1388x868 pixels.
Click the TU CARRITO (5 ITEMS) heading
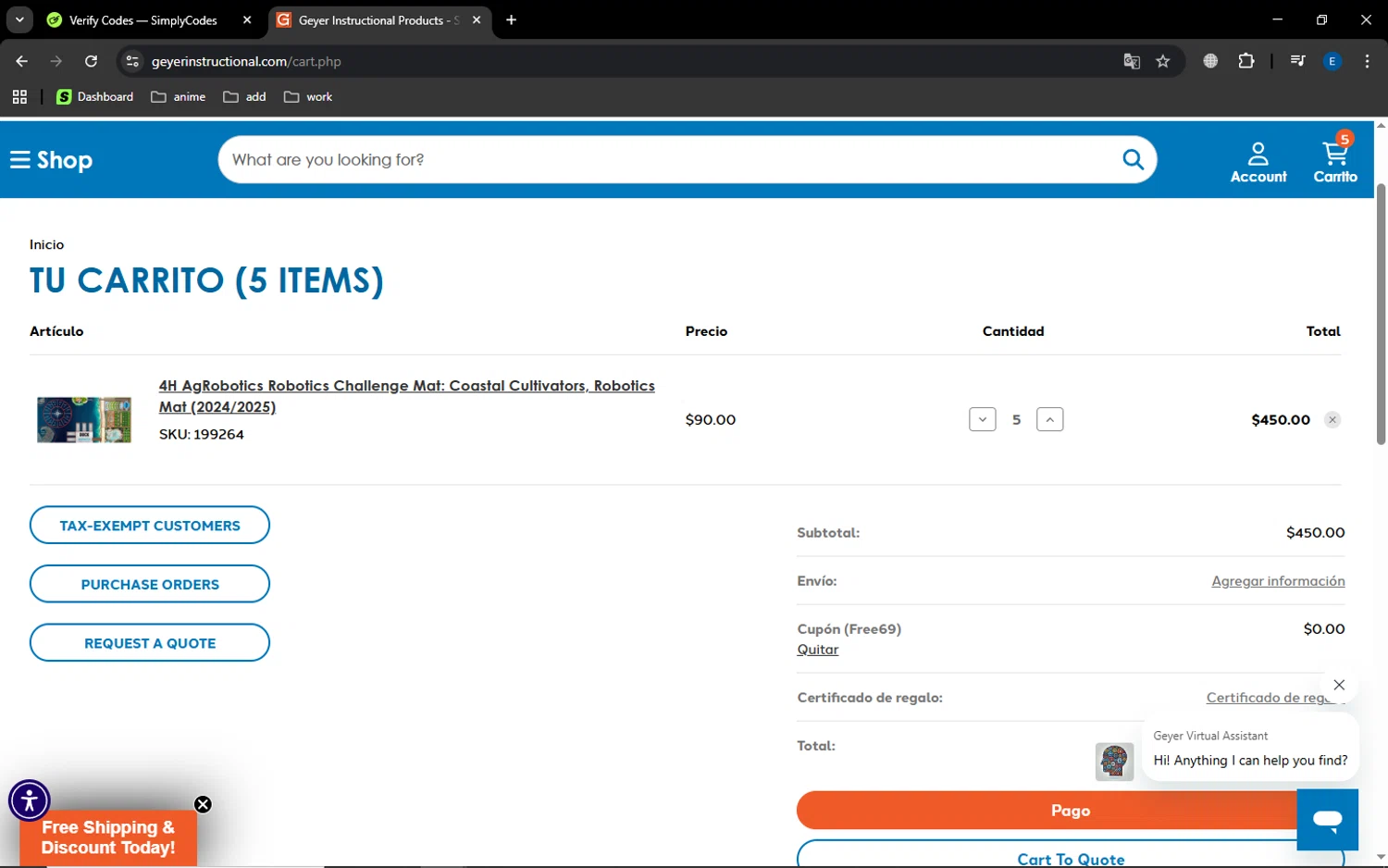point(206,280)
